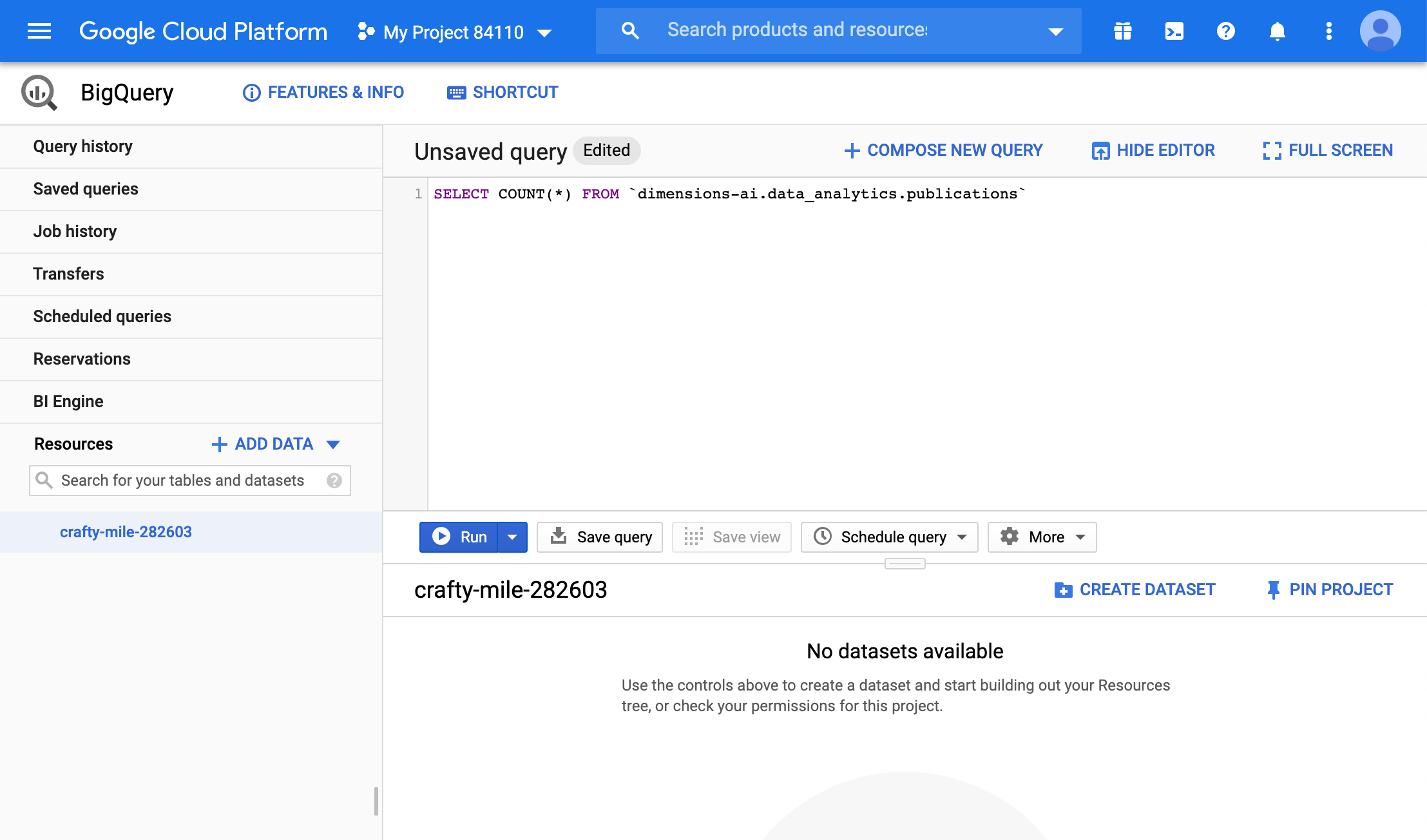
Task: Click the Unsaved query title
Action: click(491, 151)
